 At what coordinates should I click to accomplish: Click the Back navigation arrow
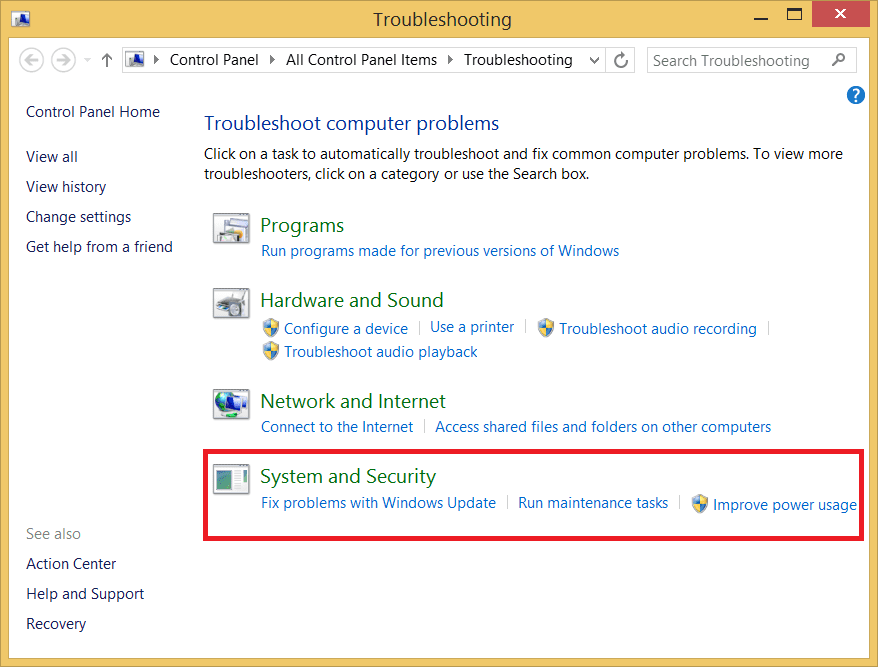tap(31, 60)
